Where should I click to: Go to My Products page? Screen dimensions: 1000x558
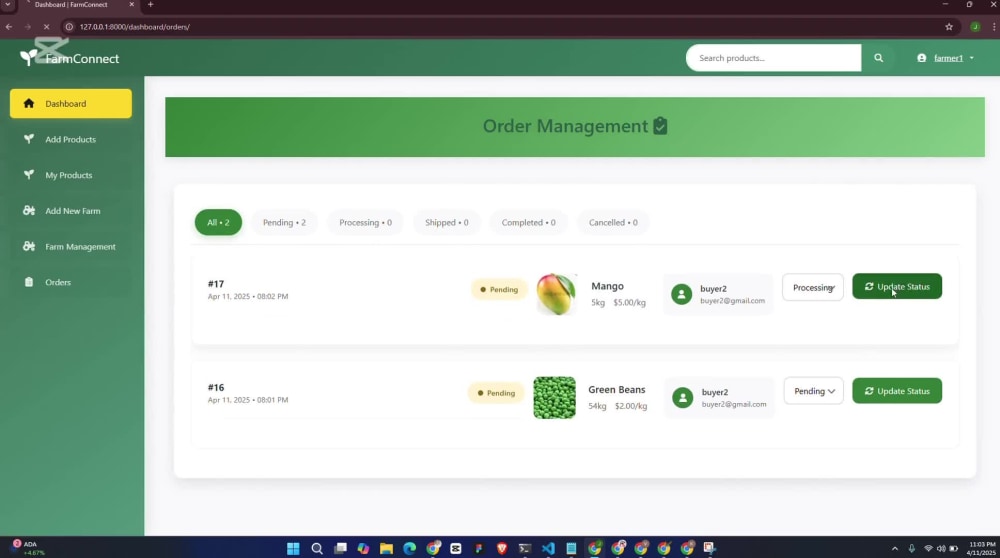[x=71, y=175]
